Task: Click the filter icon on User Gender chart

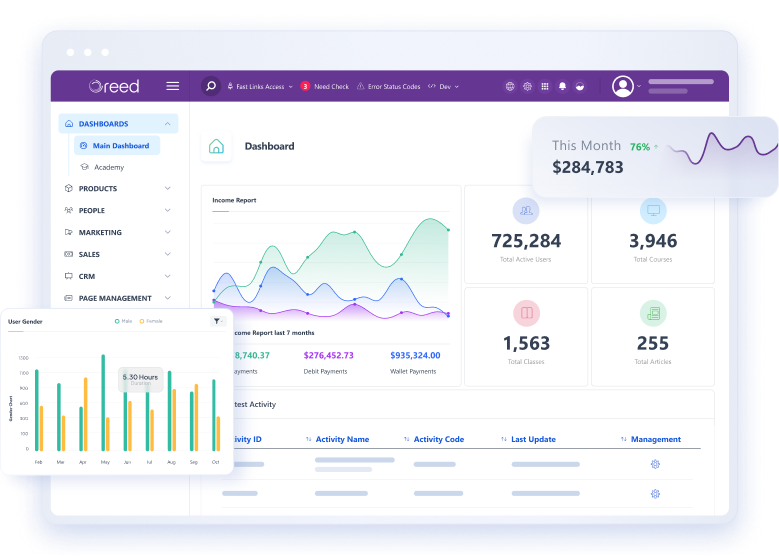Action: tap(217, 321)
